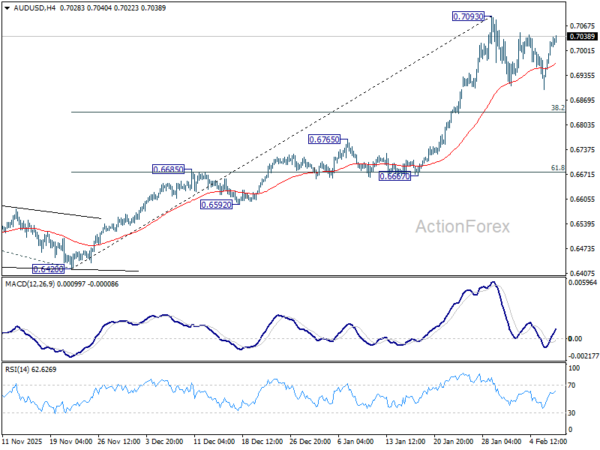Open the AUDUSD,H4 chart dropdown triangle

tap(7, 8)
